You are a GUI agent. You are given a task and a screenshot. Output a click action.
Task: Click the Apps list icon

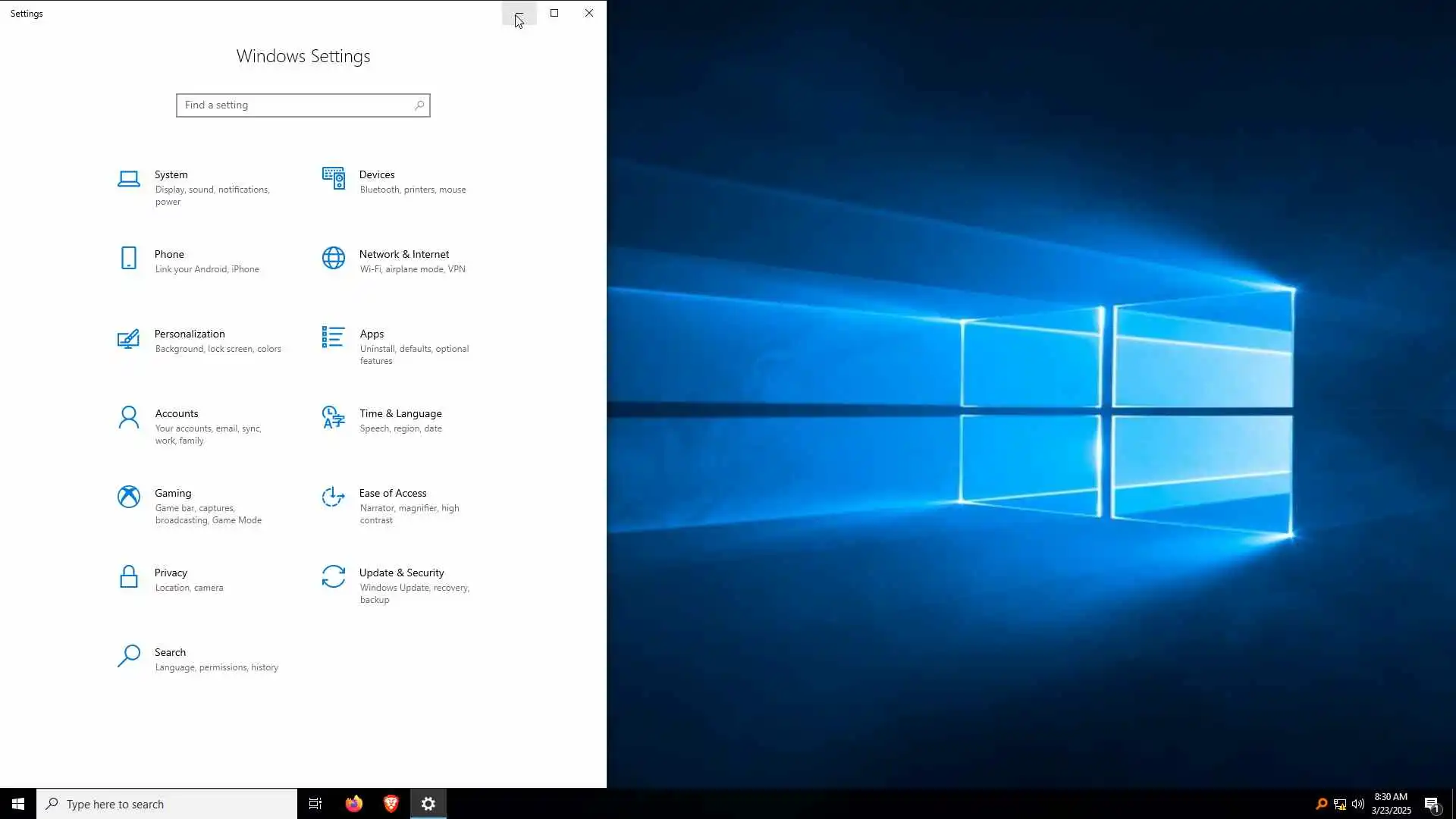point(333,337)
